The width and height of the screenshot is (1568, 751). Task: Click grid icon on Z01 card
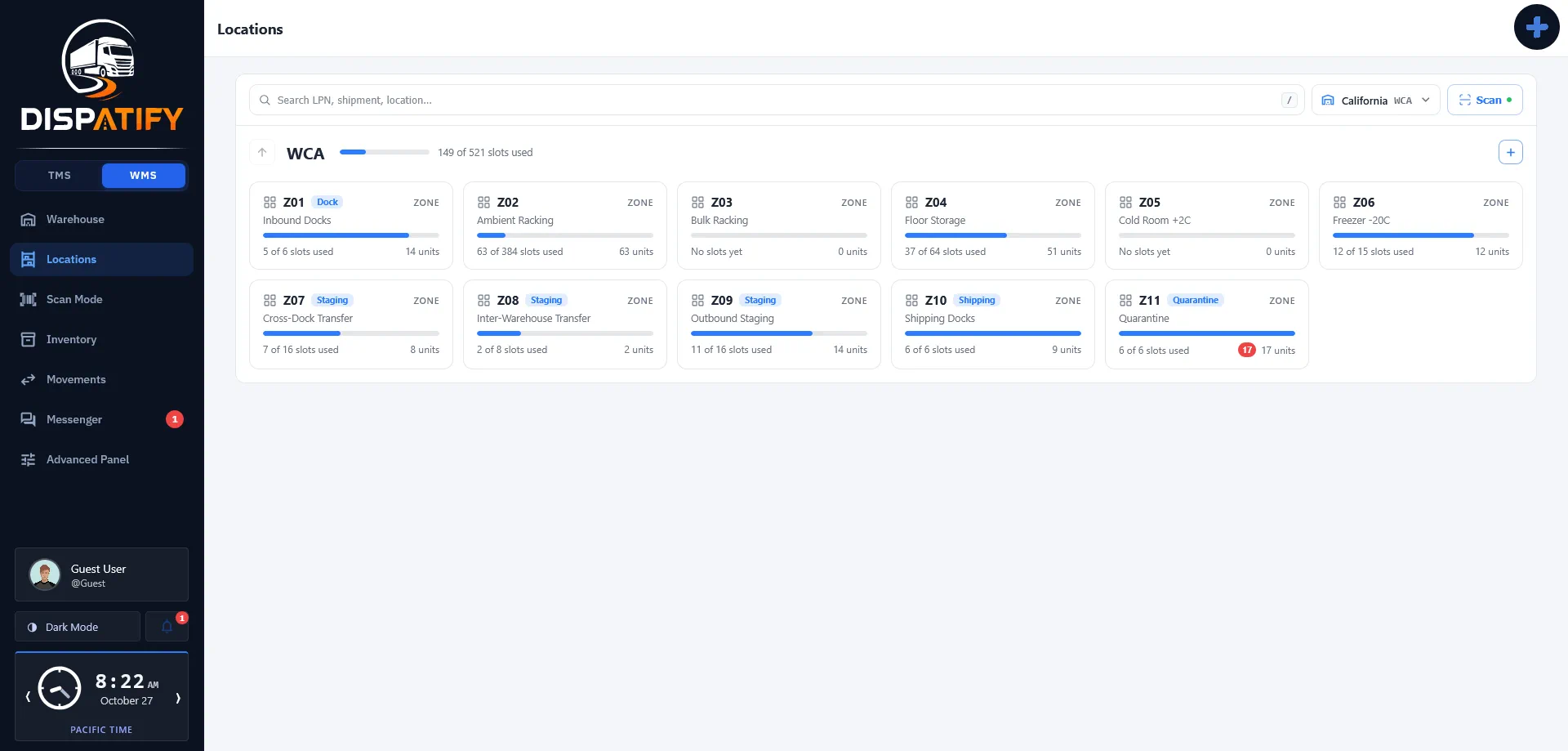[269, 202]
